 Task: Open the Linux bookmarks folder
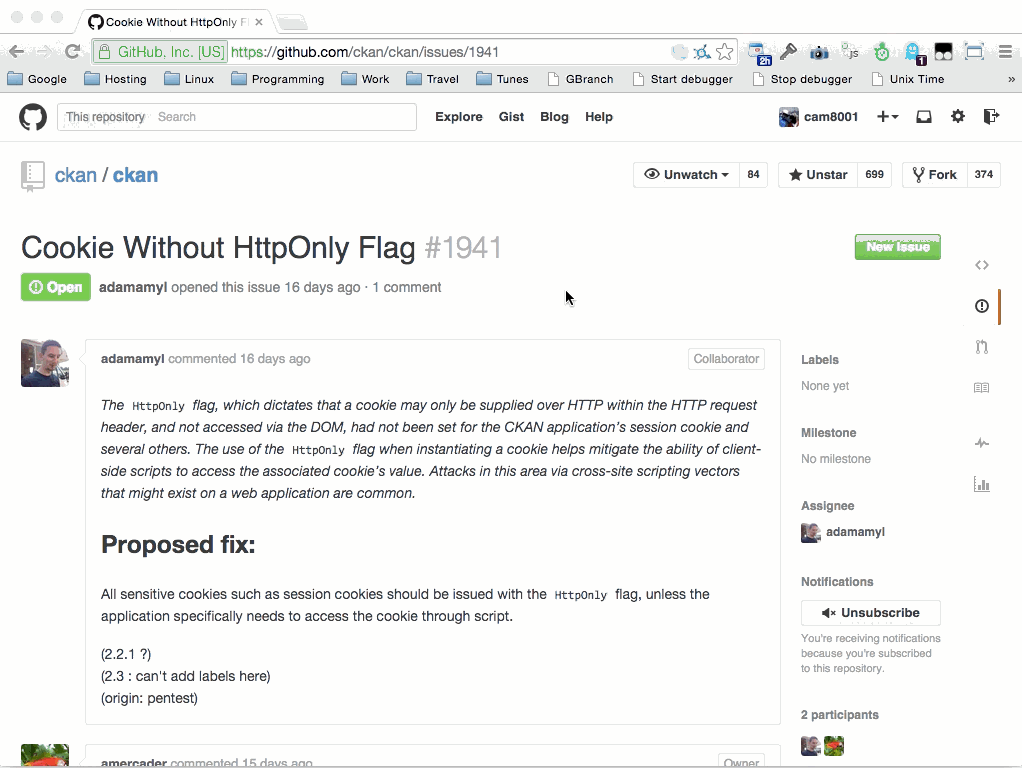[x=189, y=79]
